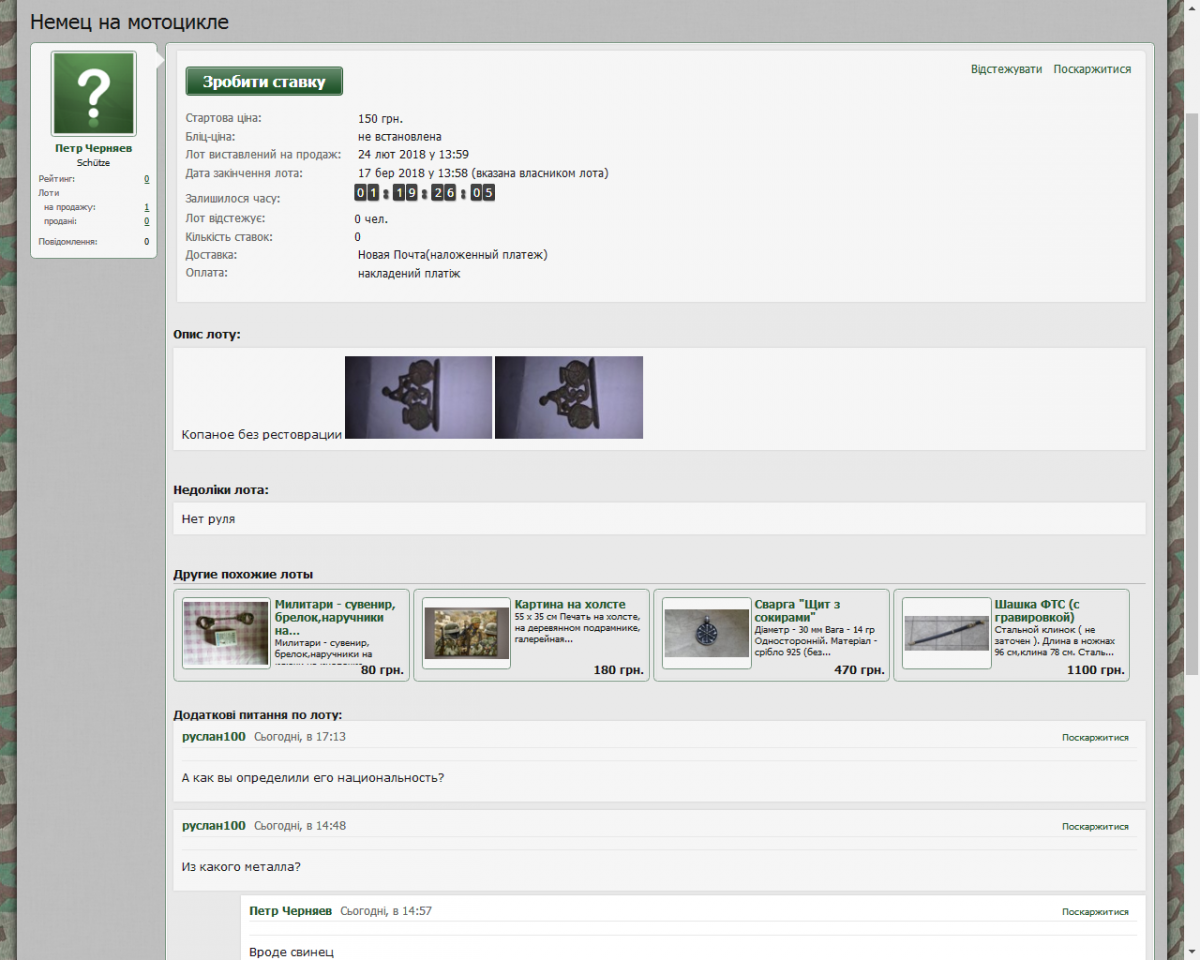Open the second lot photo thumbnail
1200x960 pixels.
point(569,397)
